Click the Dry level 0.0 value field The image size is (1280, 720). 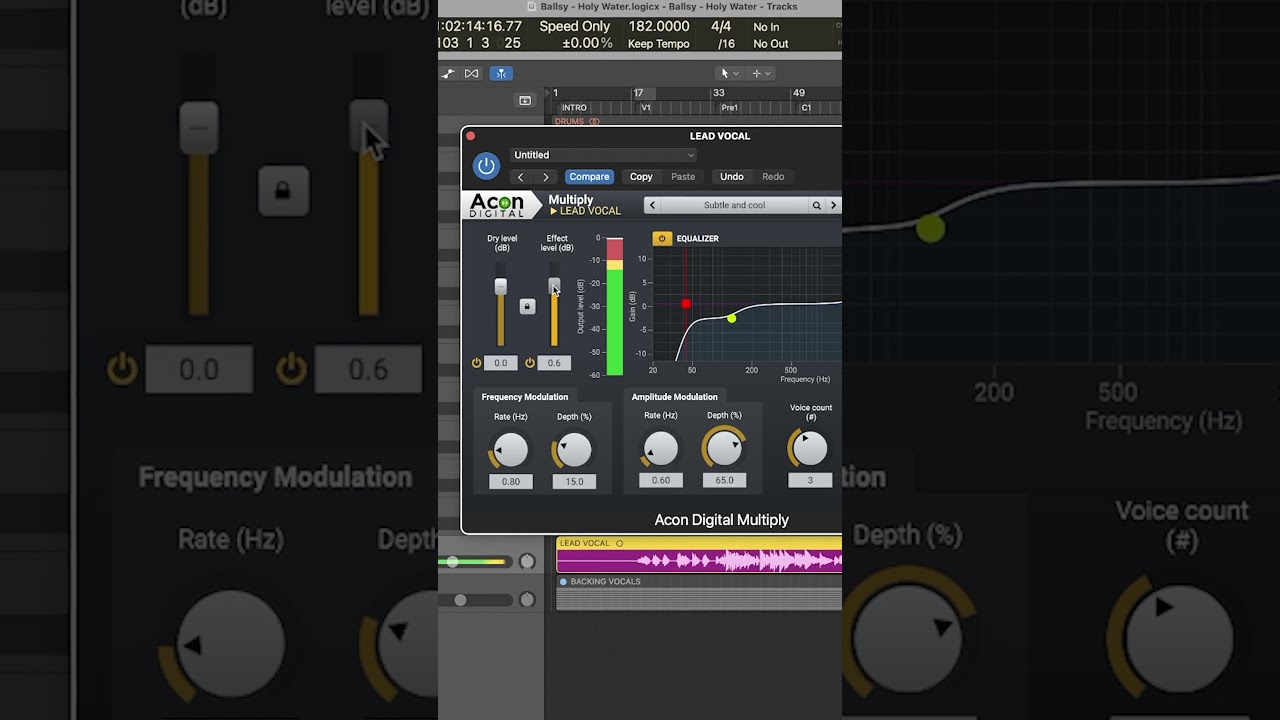pyautogui.click(x=500, y=363)
